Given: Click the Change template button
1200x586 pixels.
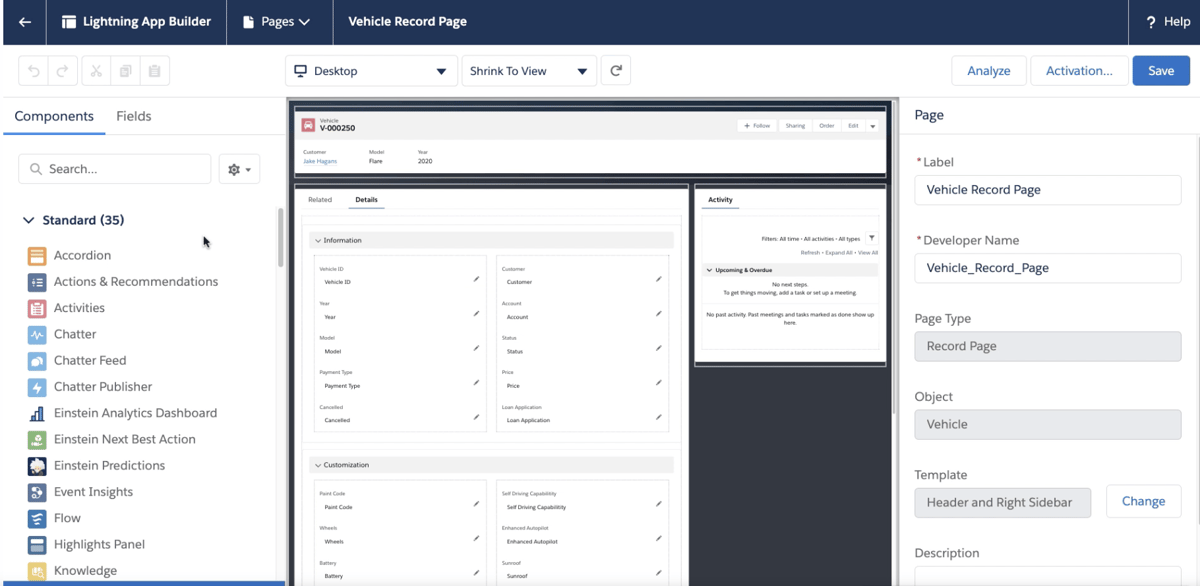Looking at the screenshot, I should coord(1143,502).
